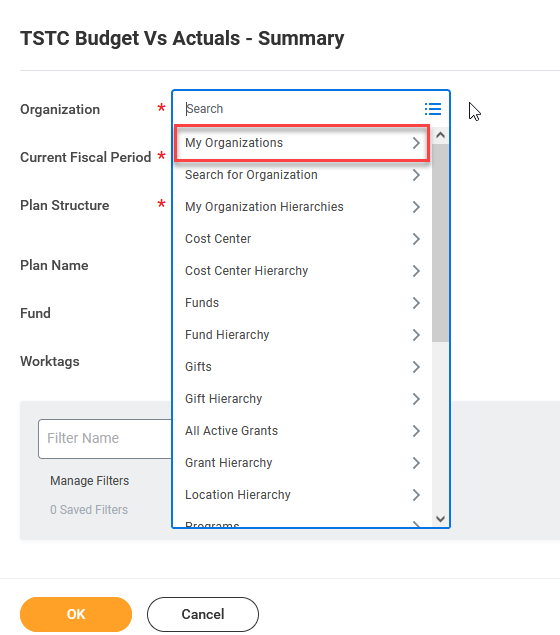The height and width of the screenshot is (635, 560).
Task: Open the Manage Filters link
Action: (x=89, y=481)
